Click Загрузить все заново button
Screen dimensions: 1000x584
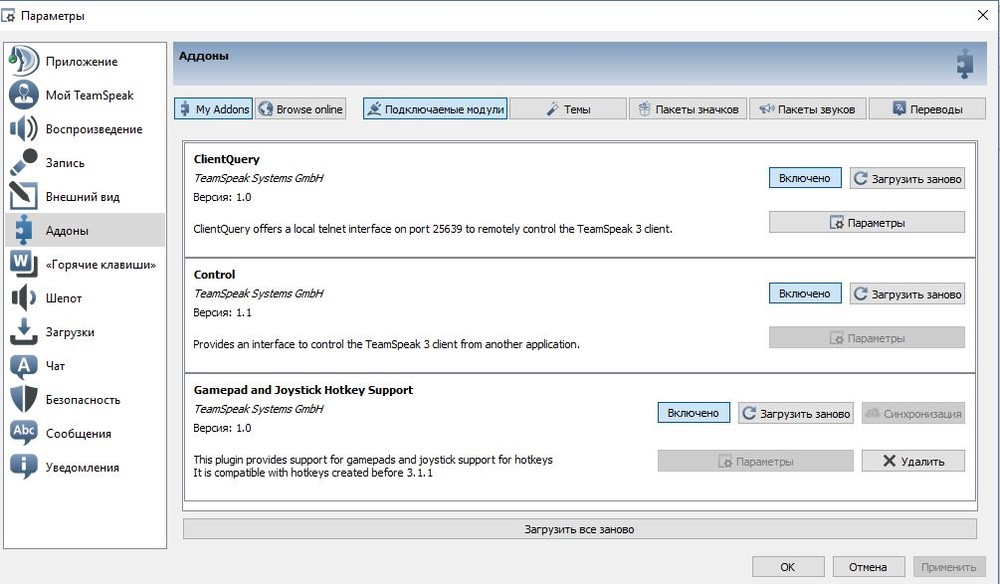[x=580, y=529]
